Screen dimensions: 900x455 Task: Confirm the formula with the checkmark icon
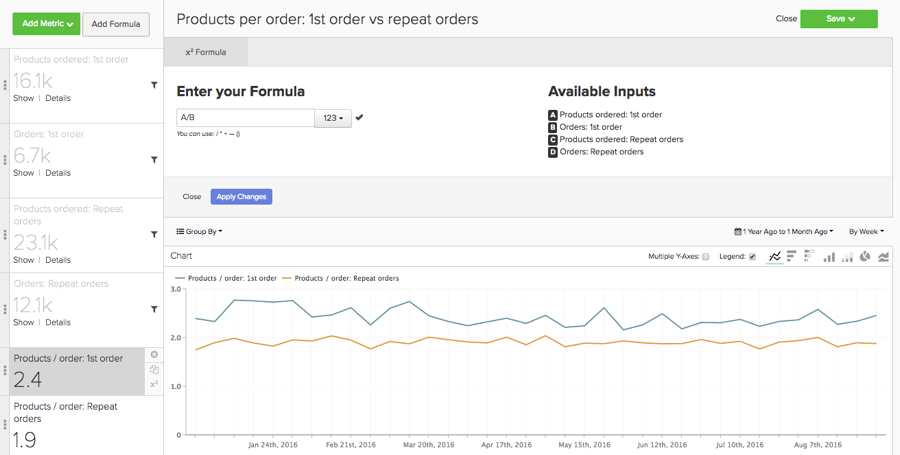360,118
